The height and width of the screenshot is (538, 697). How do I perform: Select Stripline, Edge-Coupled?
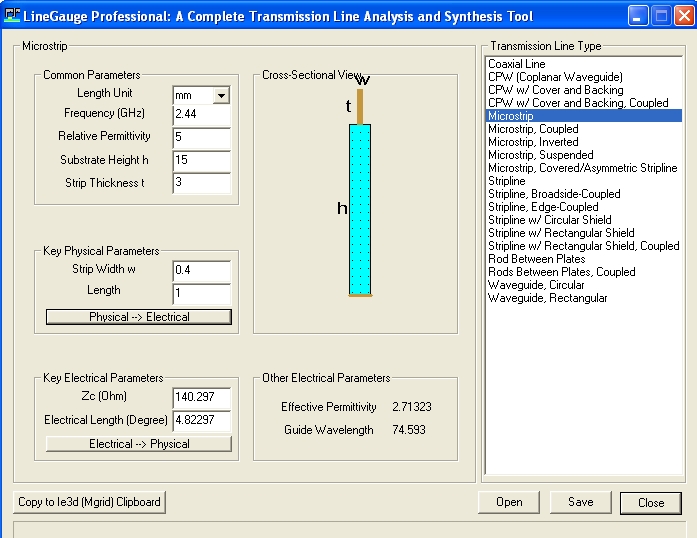point(584,207)
